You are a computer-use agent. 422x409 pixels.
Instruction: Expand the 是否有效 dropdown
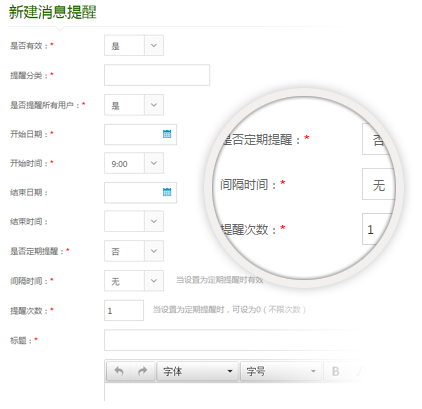[x=154, y=45]
